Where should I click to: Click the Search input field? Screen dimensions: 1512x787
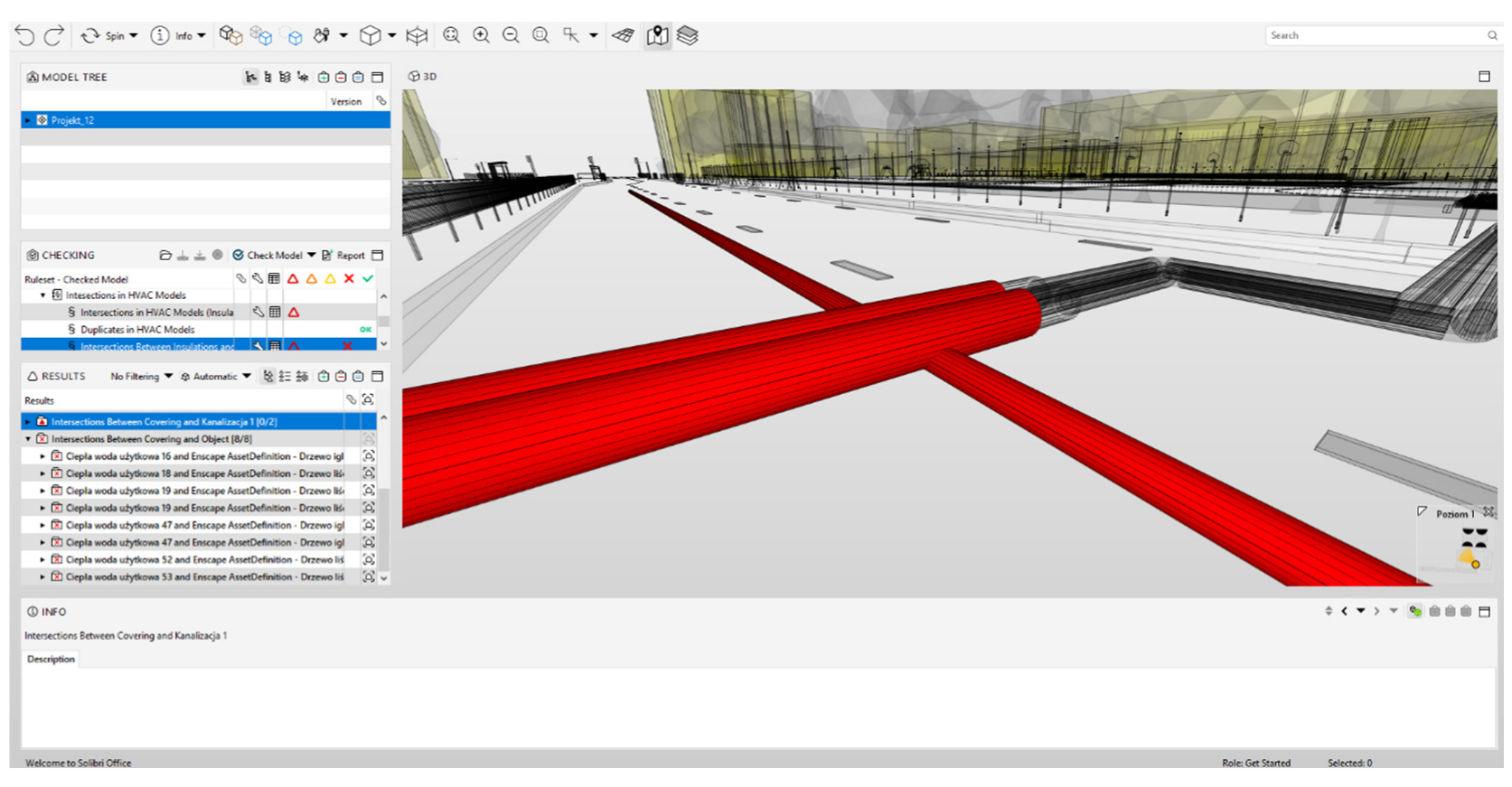pyautogui.click(x=1374, y=35)
